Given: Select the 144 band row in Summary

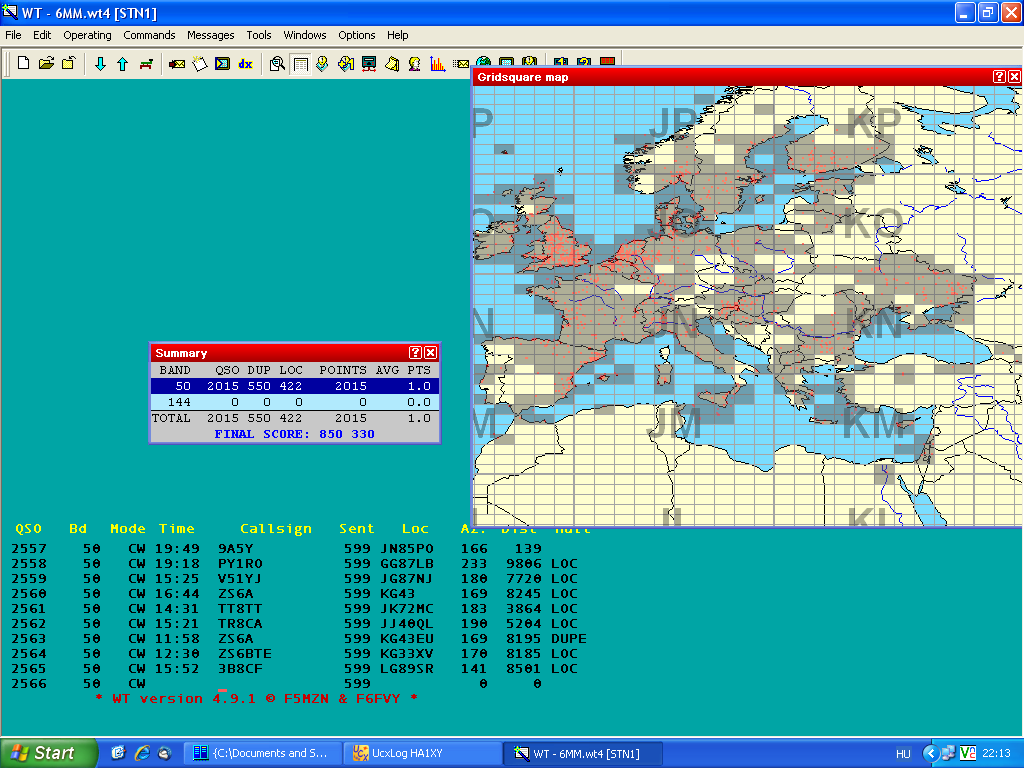Looking at the screenshot, I should pyautogui.click(x=295, y=402).
